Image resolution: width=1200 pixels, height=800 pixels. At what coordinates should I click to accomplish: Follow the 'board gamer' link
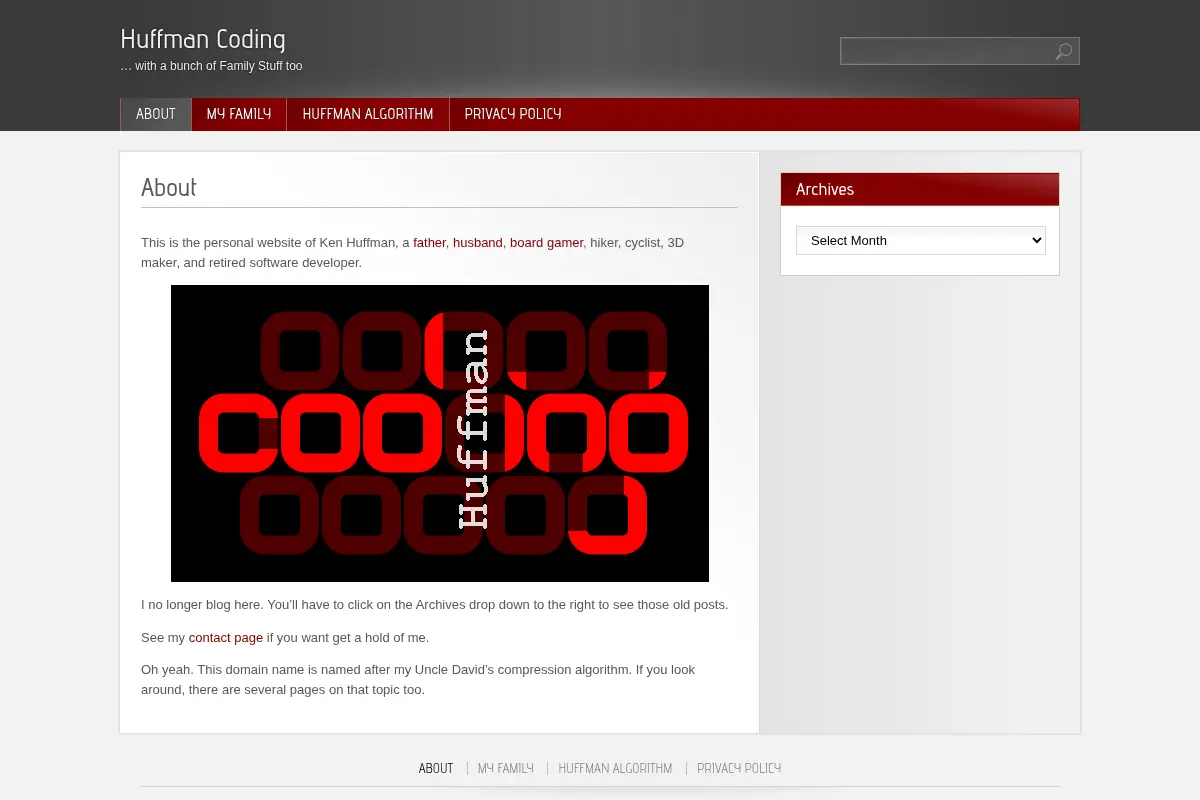point(546,242)
